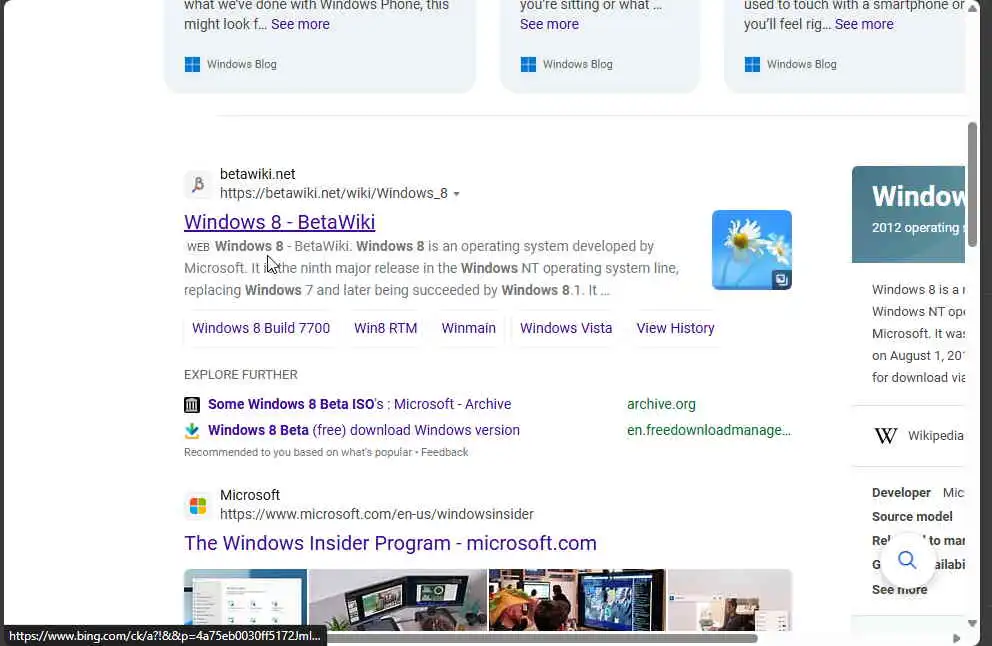The image size is (992, 646).
Task: Open the fourth Insider Program image thumbnail
Action: [x=729, y=600]
